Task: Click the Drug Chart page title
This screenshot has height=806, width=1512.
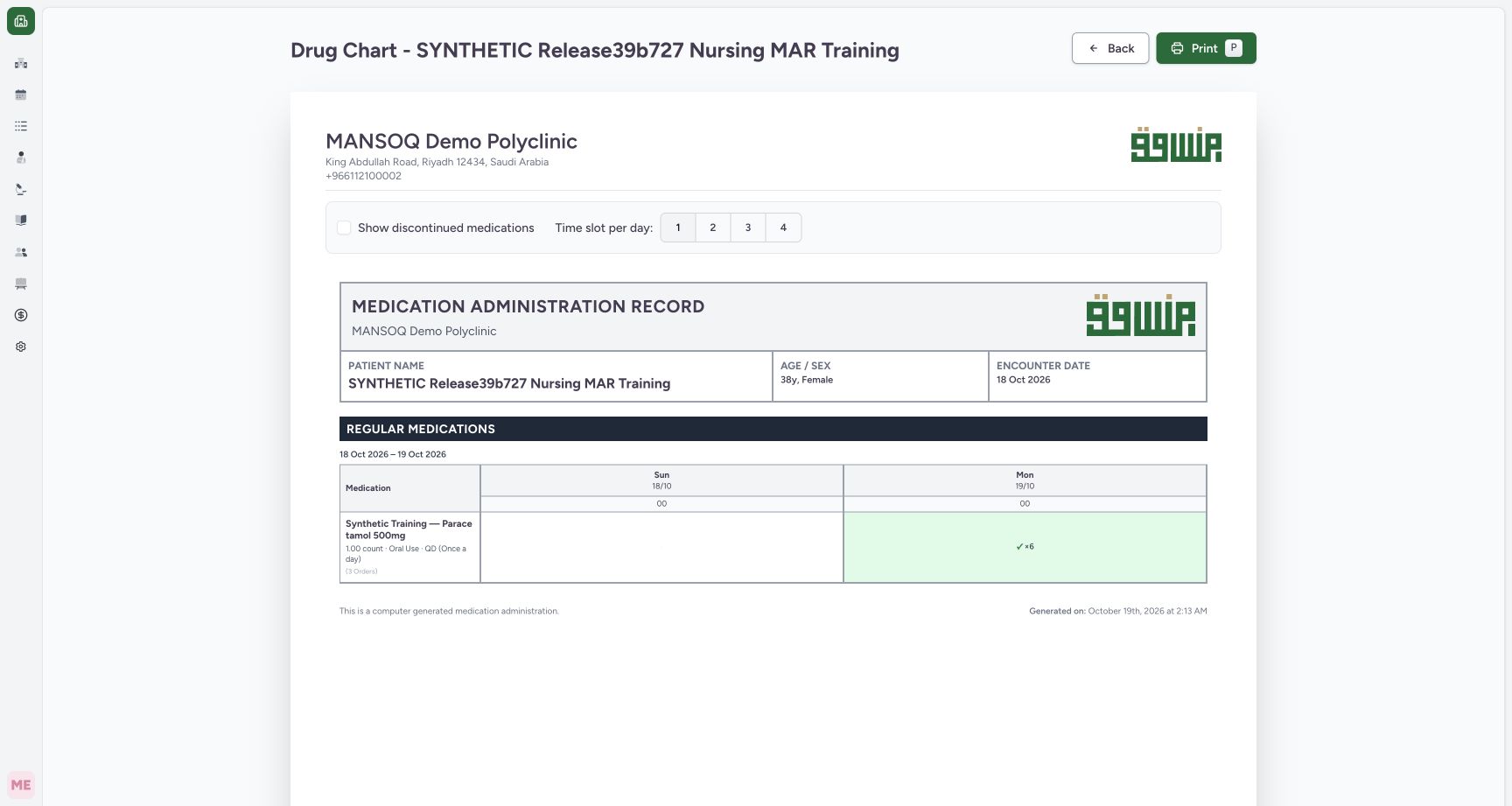Action: pyautogui.click(x=595, y=50)
